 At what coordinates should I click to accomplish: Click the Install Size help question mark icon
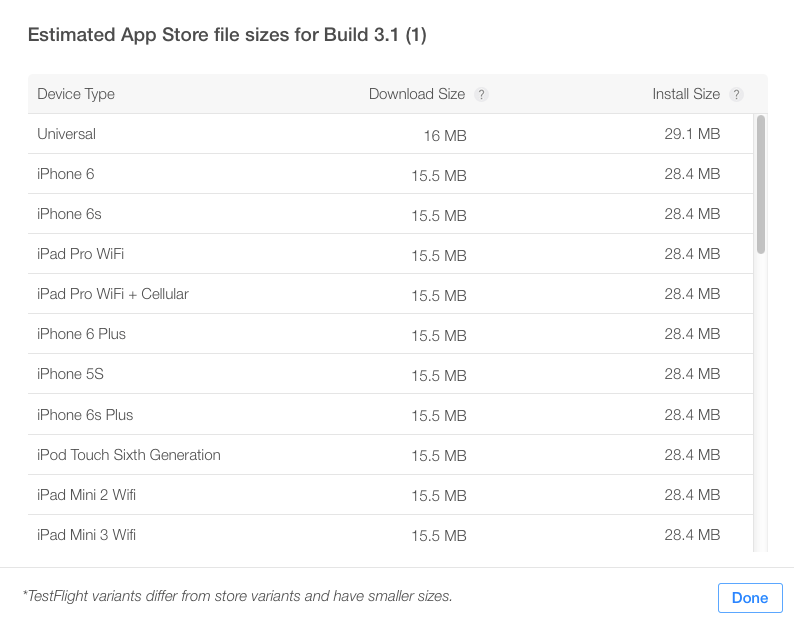coord(736,95)
